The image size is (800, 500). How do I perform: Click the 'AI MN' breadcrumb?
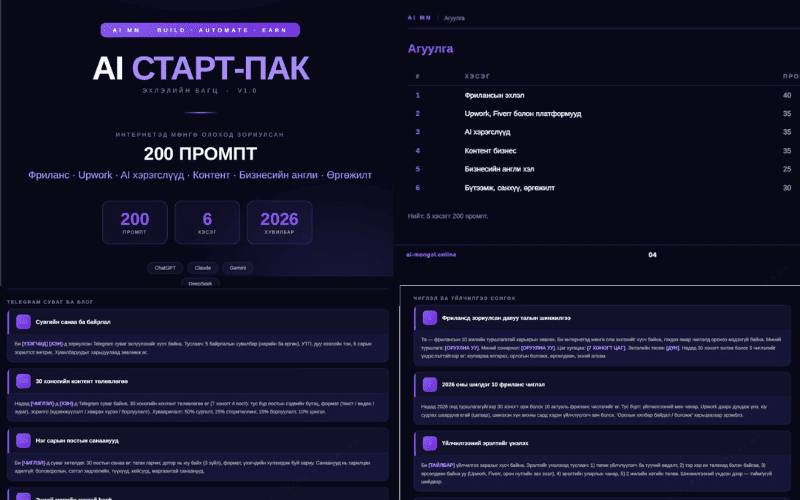[x=419, y=18]
